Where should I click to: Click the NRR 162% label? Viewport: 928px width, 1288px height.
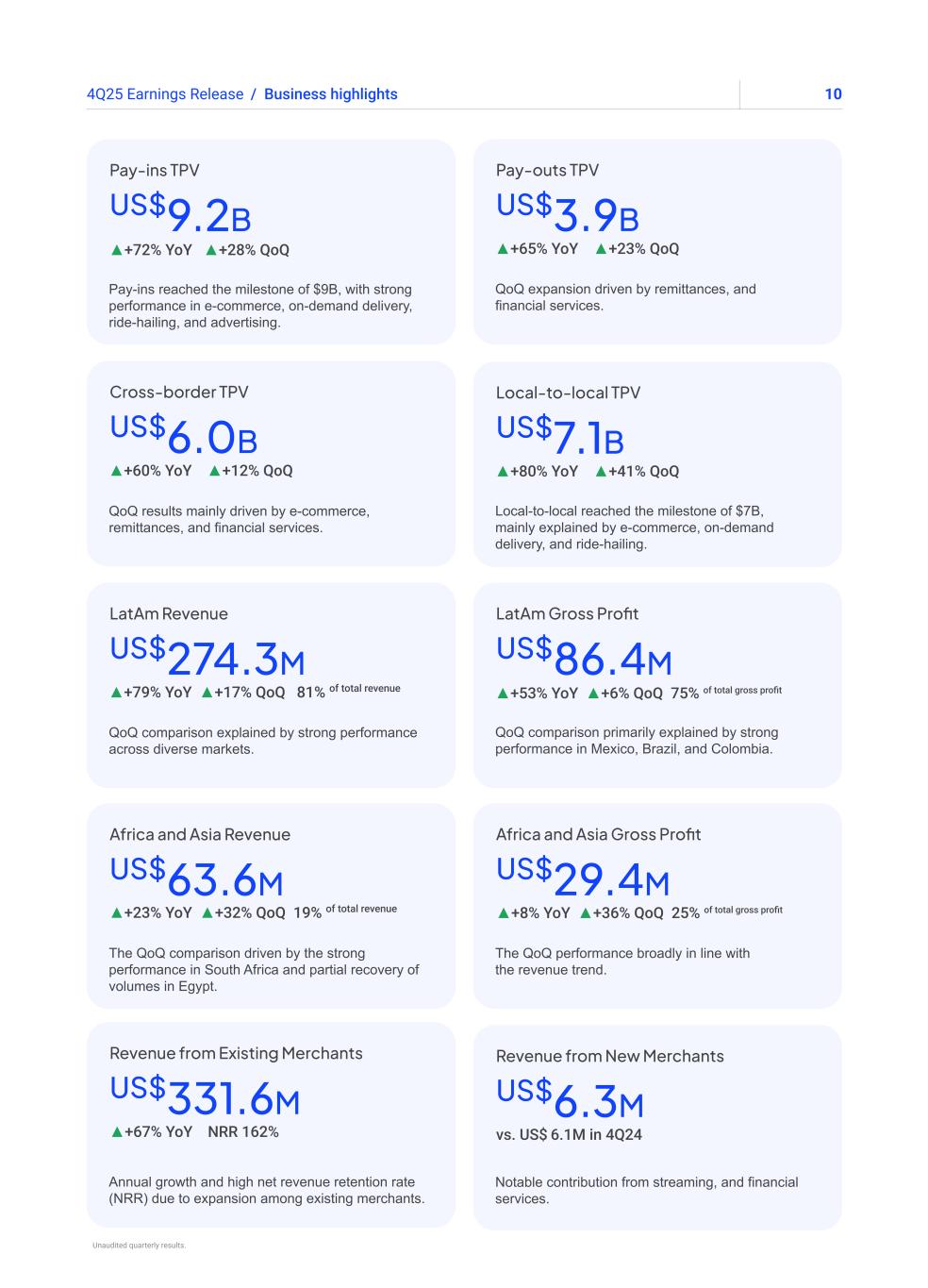coord(243,1132)
